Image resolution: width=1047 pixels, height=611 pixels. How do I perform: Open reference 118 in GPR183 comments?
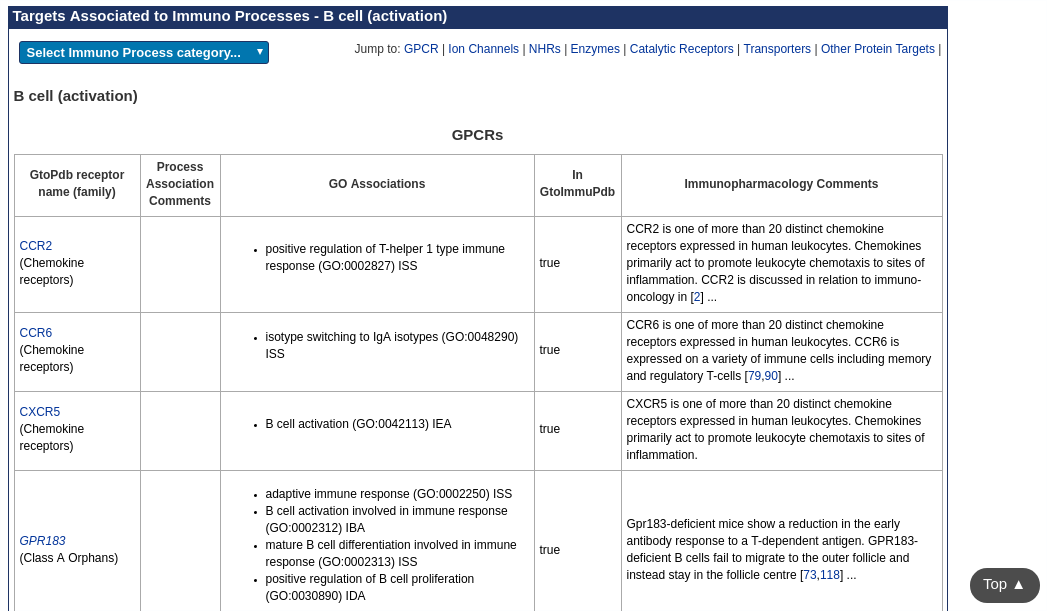click(830, 575)
